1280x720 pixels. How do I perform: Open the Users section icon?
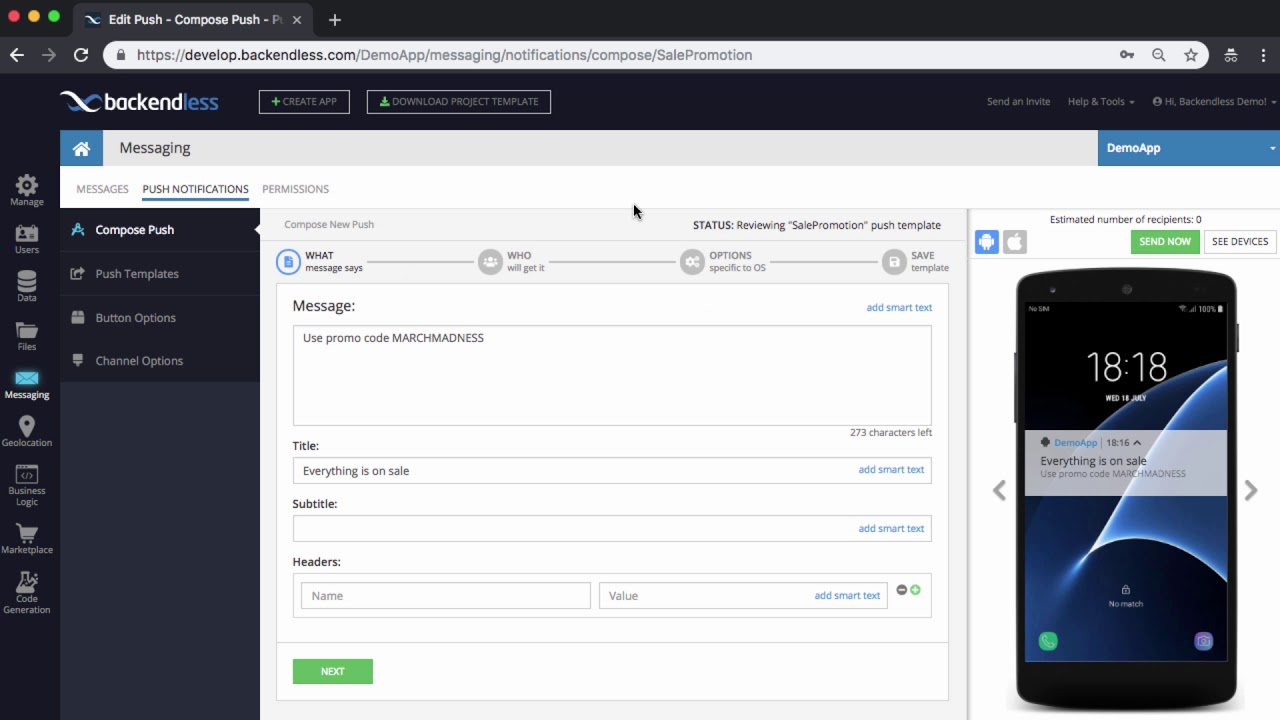pyautogui.click(x=27, y=233)
